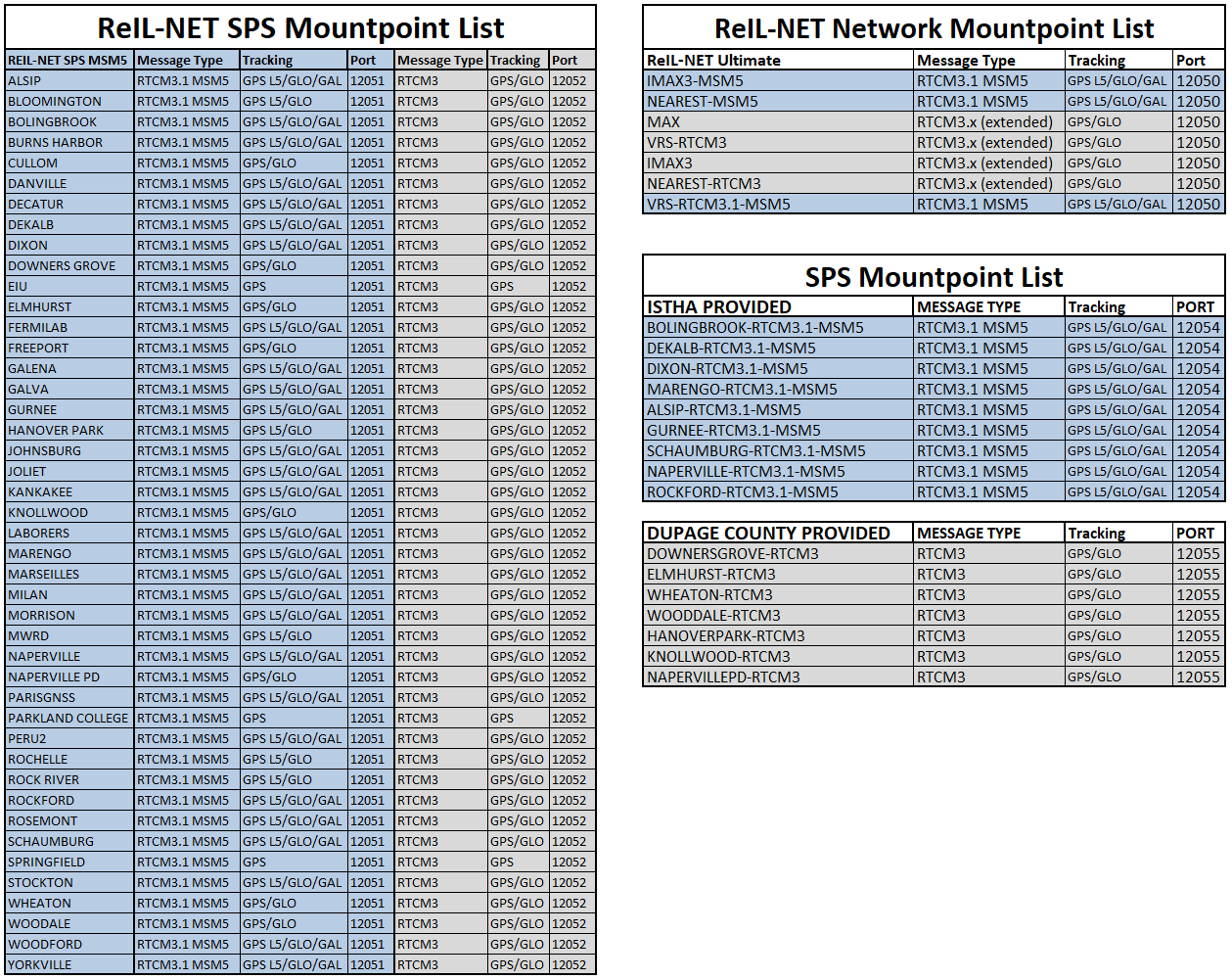This screenshot has height=980, width=1232.
Task: Select the SCHAUMBURG-RTCM3.1-MSM5 mountpoint cell
Action: pos(755,451)
